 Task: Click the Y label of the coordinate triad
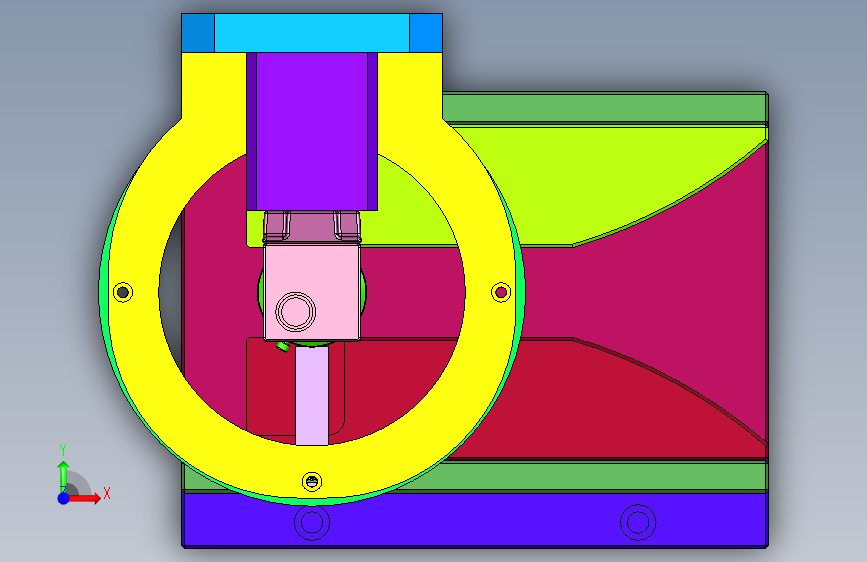tap(63, 450)
